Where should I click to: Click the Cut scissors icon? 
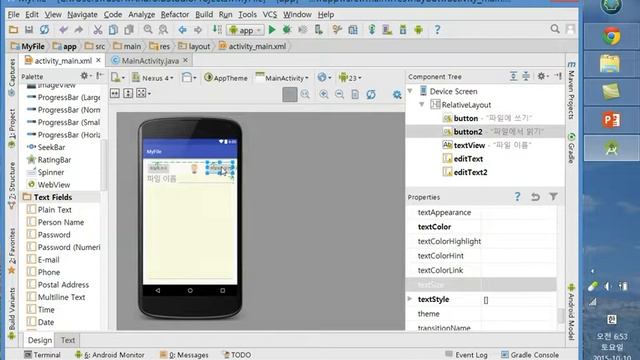click(x=98, y=30)
